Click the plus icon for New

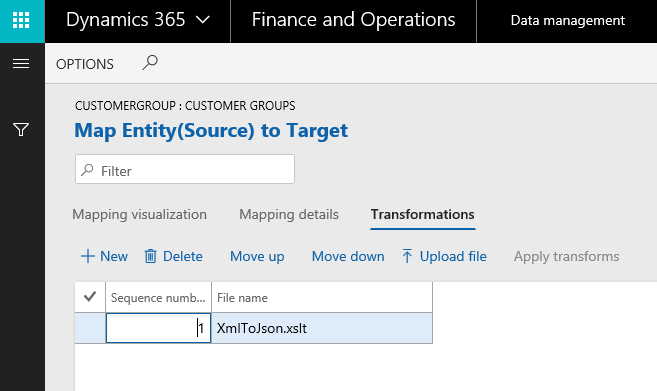(x=88, y=256)
